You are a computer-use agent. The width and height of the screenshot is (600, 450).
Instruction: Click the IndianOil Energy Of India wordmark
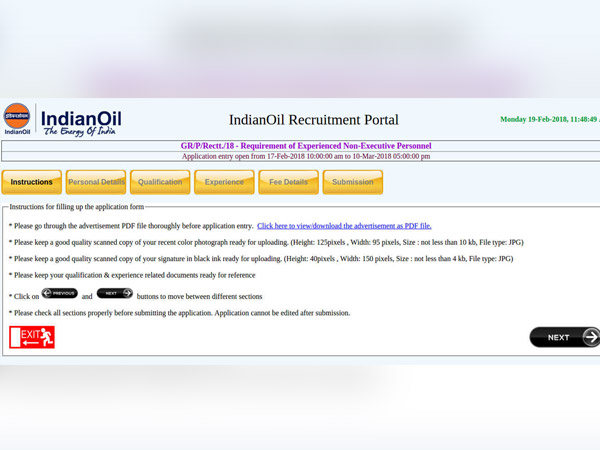coord(81,123)
